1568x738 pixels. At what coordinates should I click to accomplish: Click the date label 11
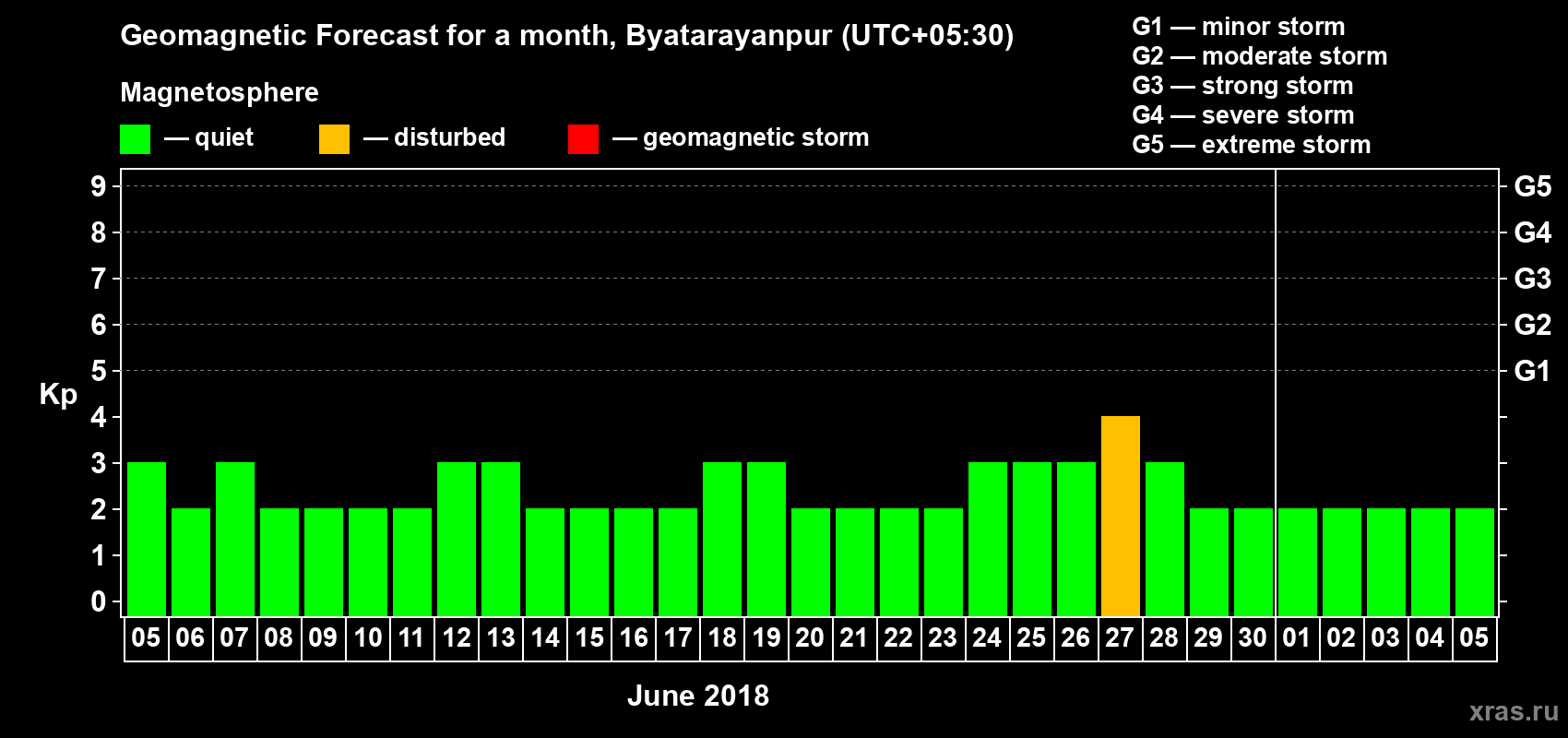coord(411,638)
